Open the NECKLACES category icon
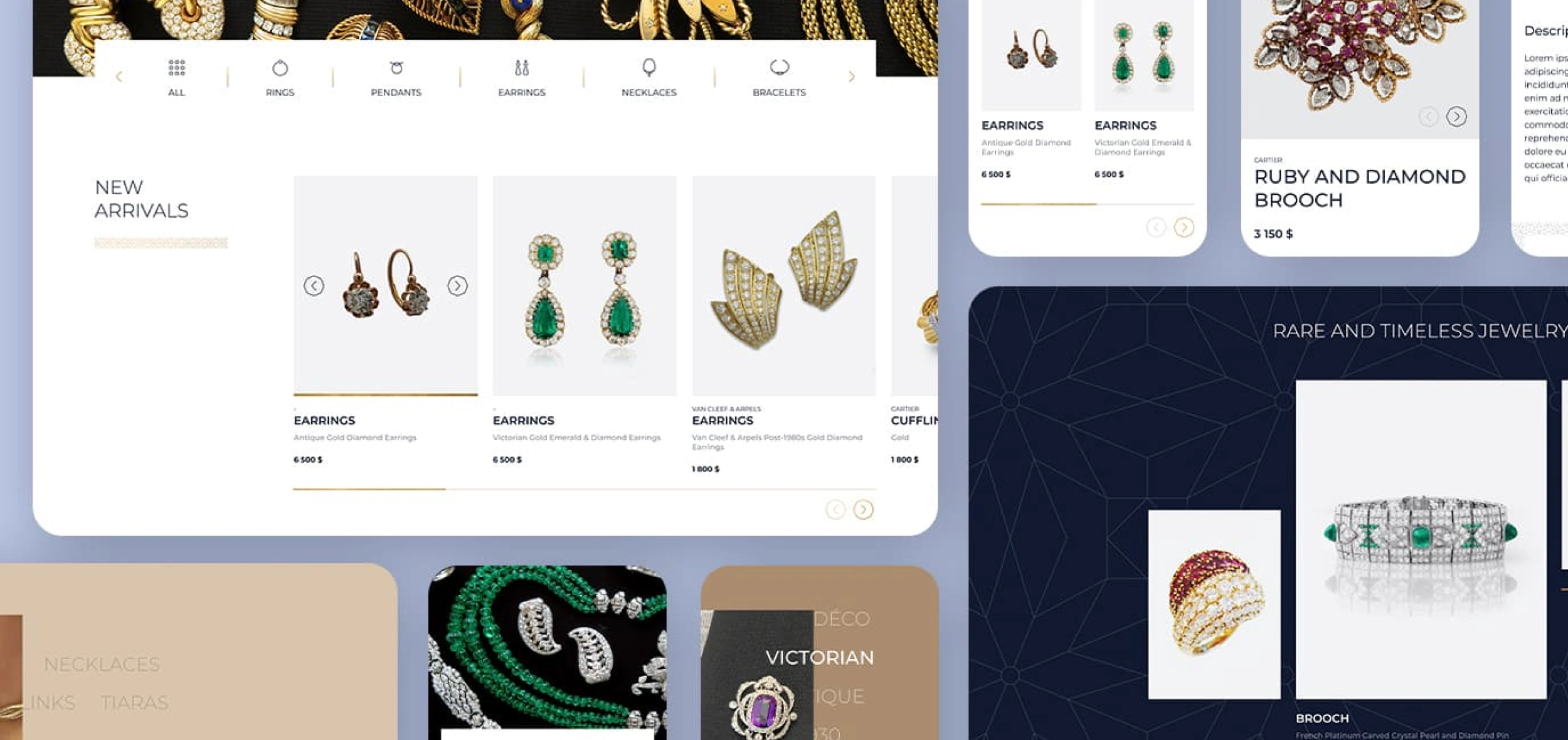 click(x=649, y=68)
